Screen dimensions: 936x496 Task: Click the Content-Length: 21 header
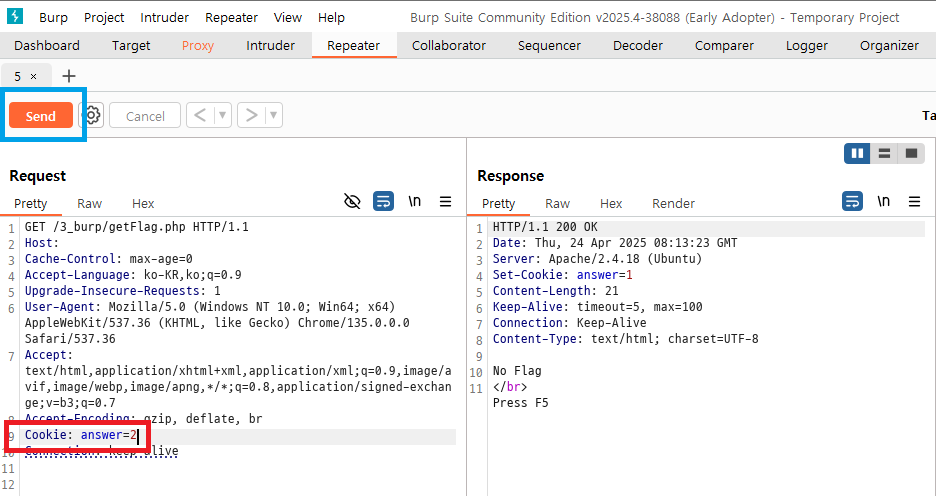pos(555,291)
